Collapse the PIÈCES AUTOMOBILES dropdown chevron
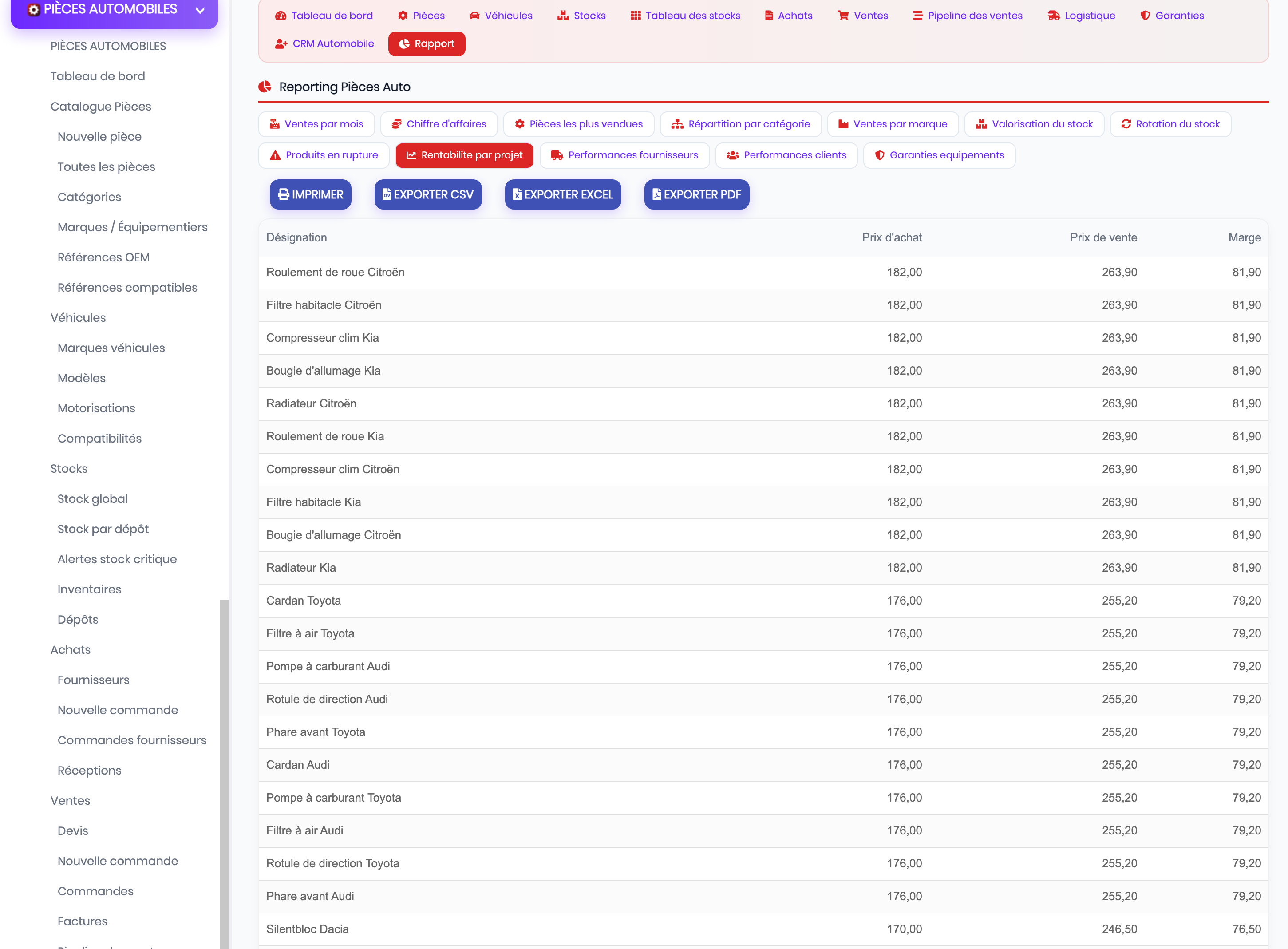The image size is (1288, 949). [200, 10]
